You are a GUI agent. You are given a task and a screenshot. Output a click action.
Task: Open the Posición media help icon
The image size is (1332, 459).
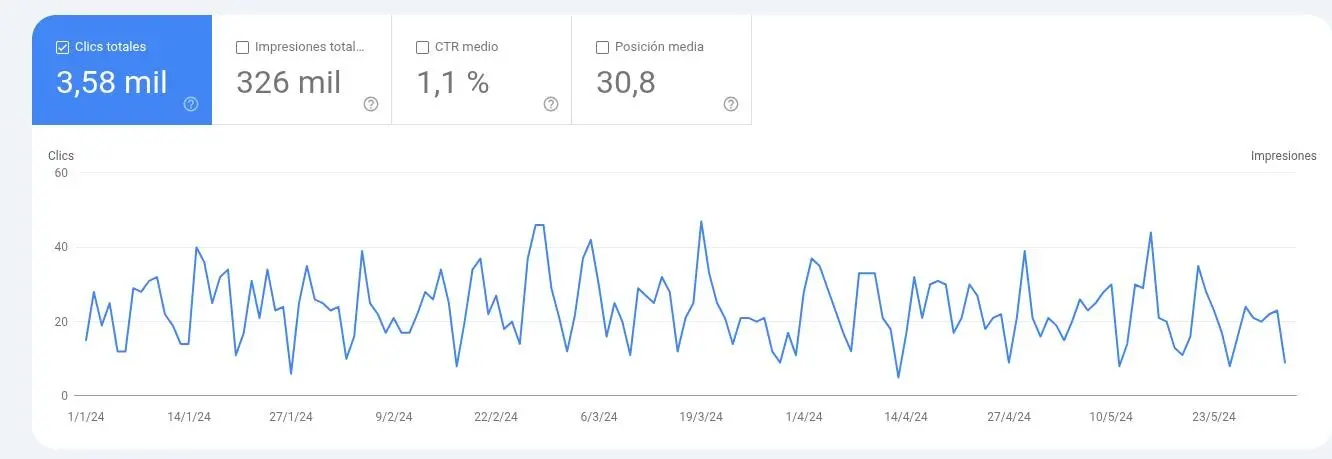731,104
